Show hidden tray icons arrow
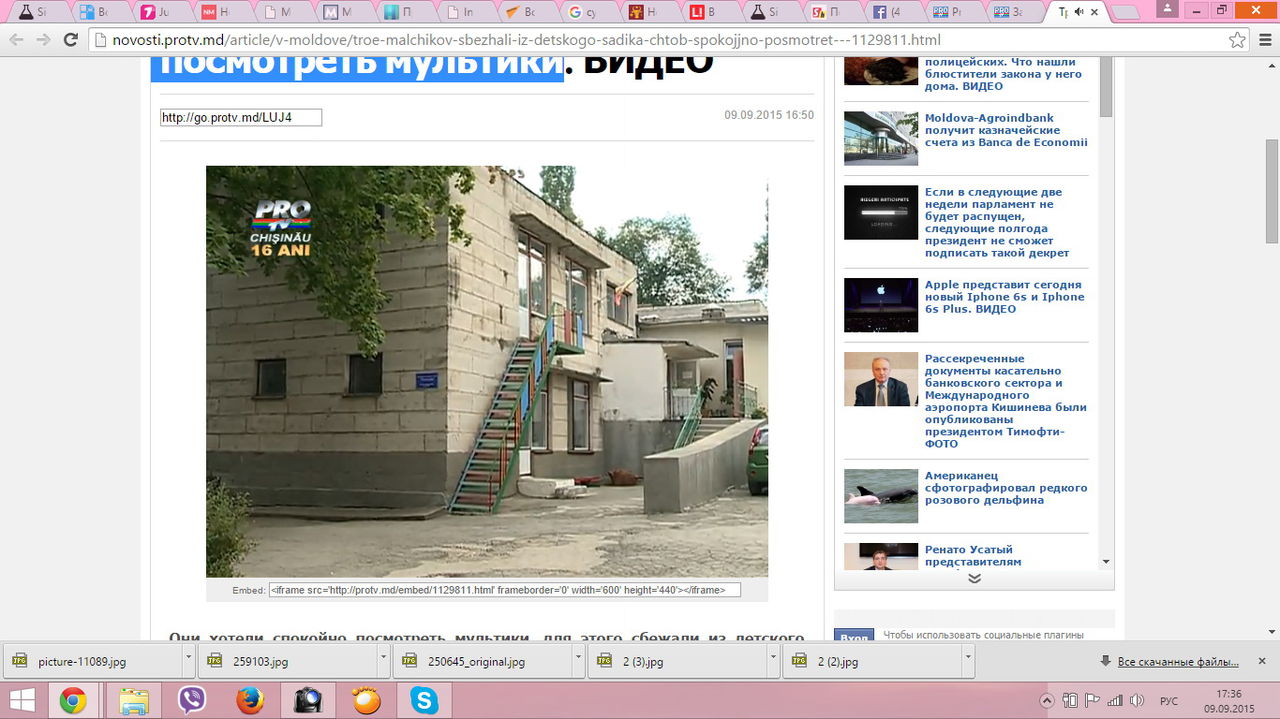This screenshot has width=1280, height=719. (1047, 700)
